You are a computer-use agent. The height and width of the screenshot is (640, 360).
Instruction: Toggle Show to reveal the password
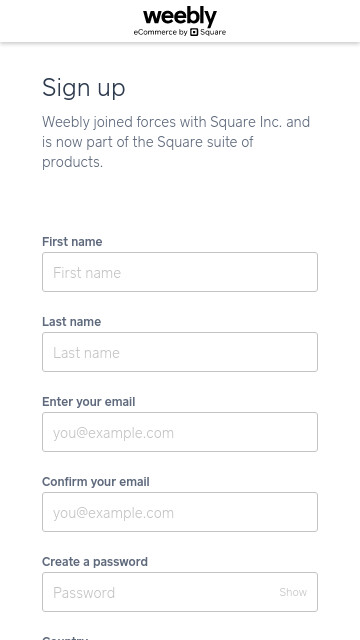click(x=293, y=592)
